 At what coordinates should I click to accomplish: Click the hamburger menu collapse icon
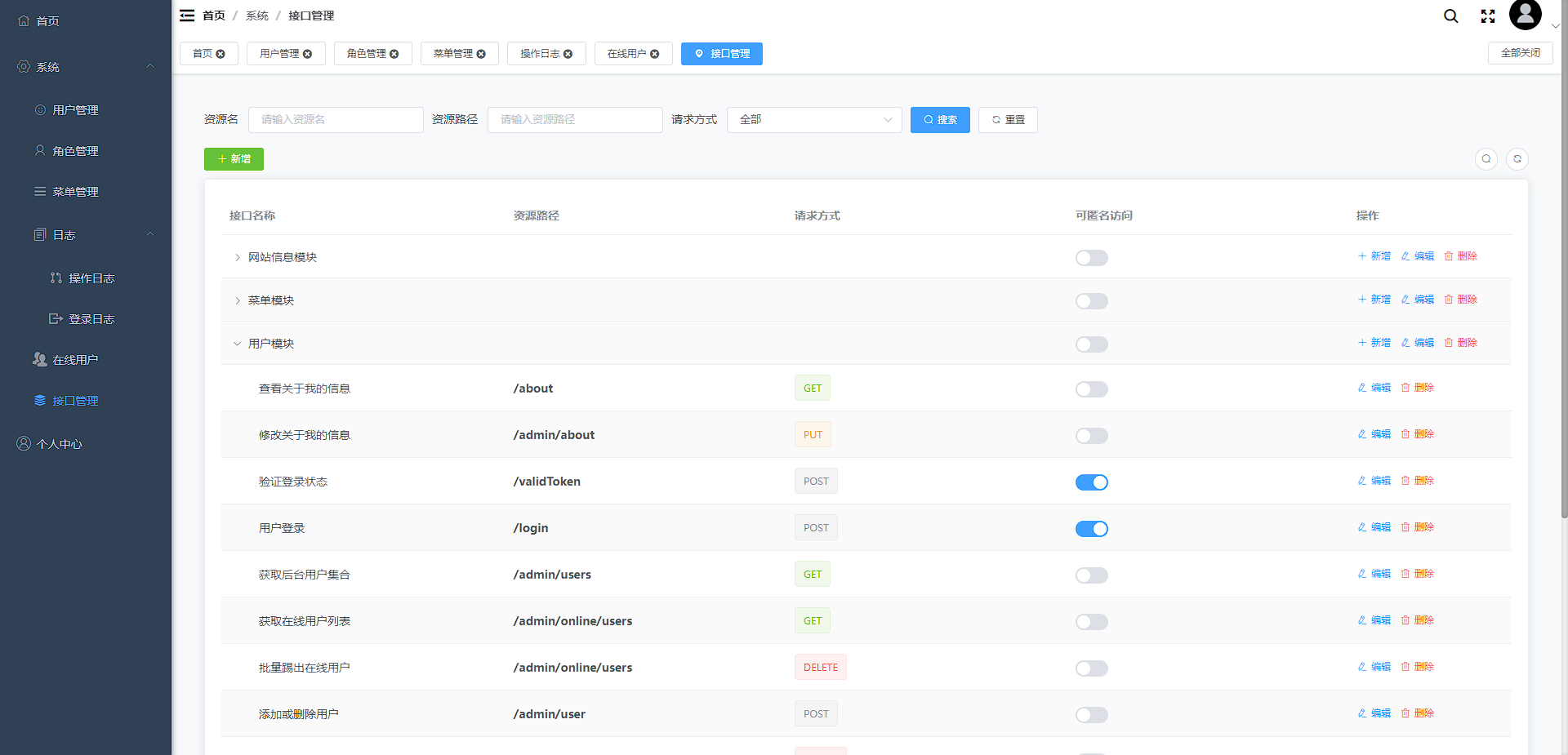(187, 16)
